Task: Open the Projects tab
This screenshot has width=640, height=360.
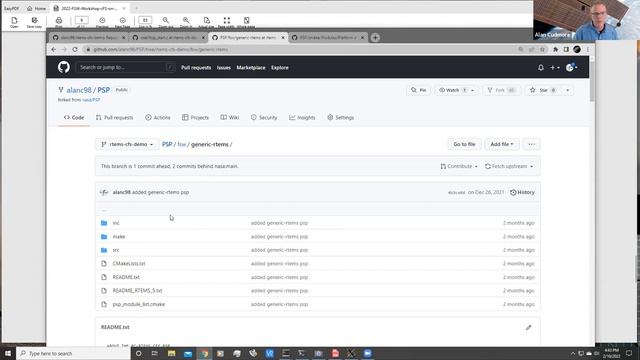Action: pos(195,118)
